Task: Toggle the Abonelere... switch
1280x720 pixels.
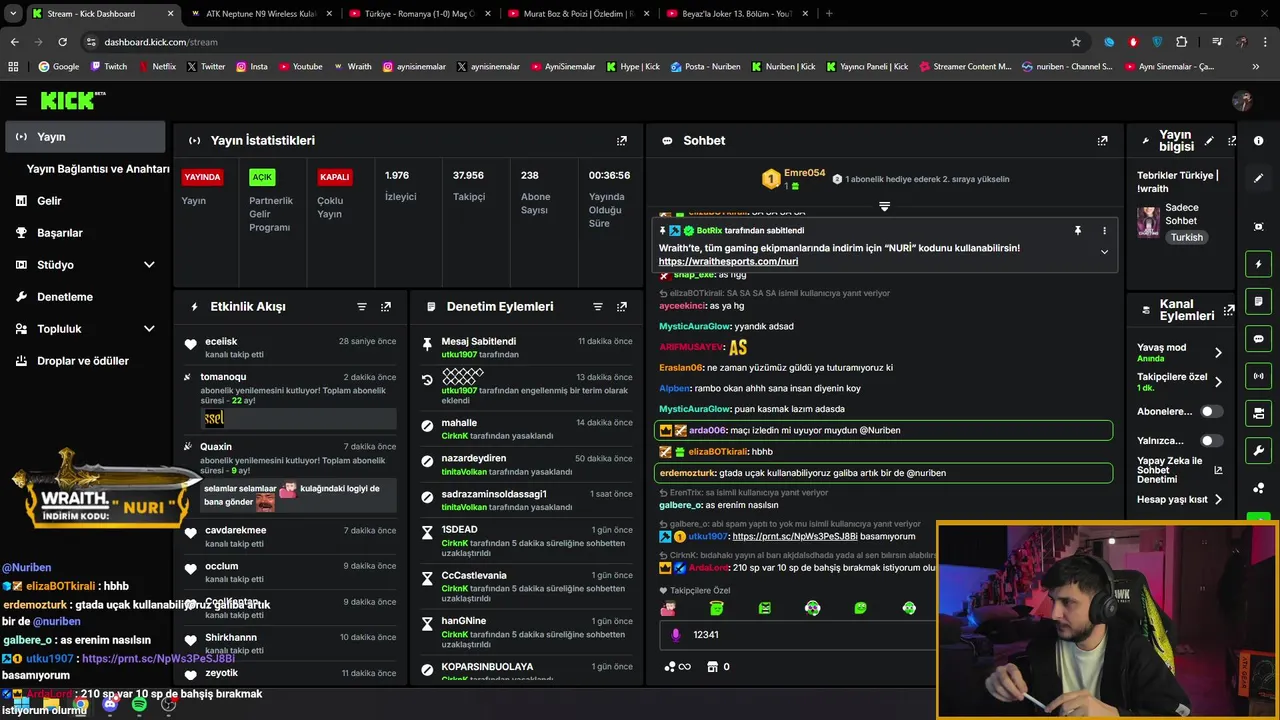Action: 1211,411
